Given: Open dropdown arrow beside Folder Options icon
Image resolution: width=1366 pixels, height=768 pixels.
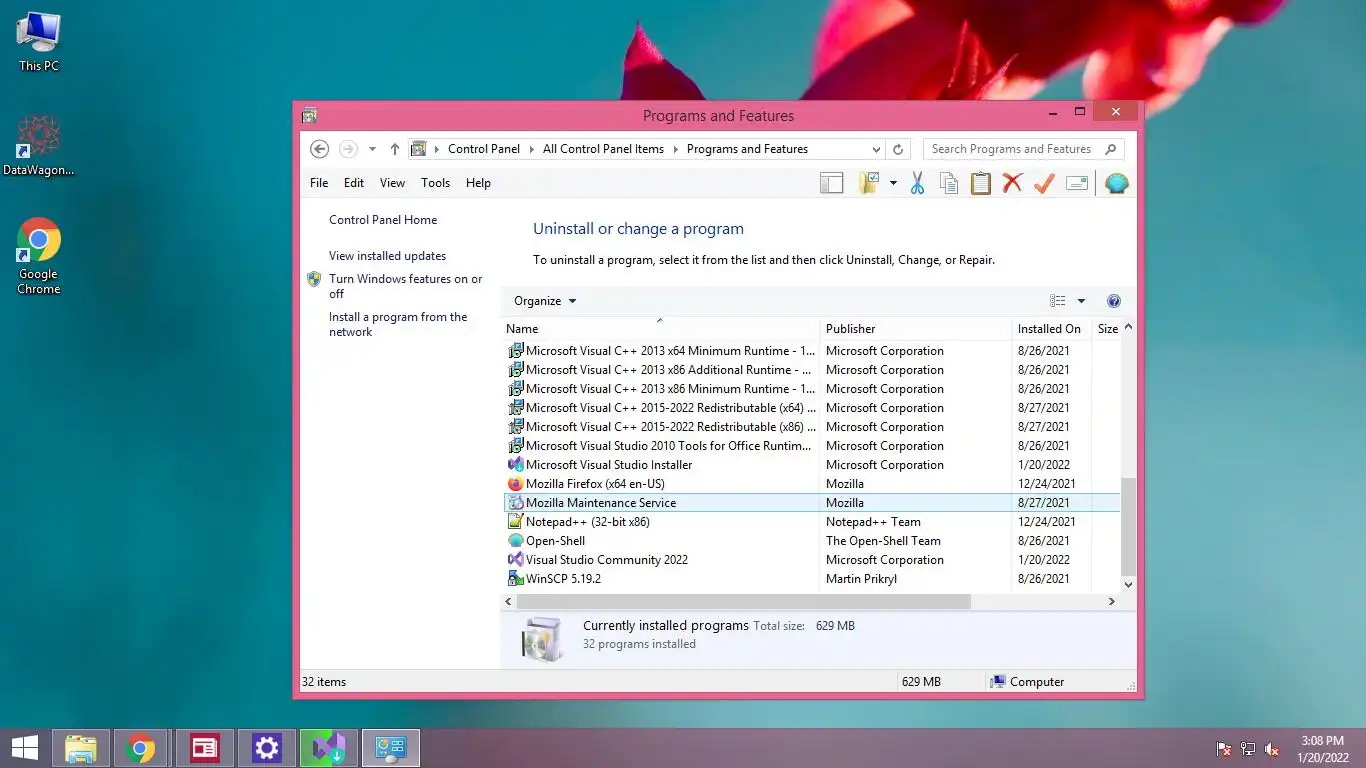Looking at the screenshot, I should [x=893, y=183].
